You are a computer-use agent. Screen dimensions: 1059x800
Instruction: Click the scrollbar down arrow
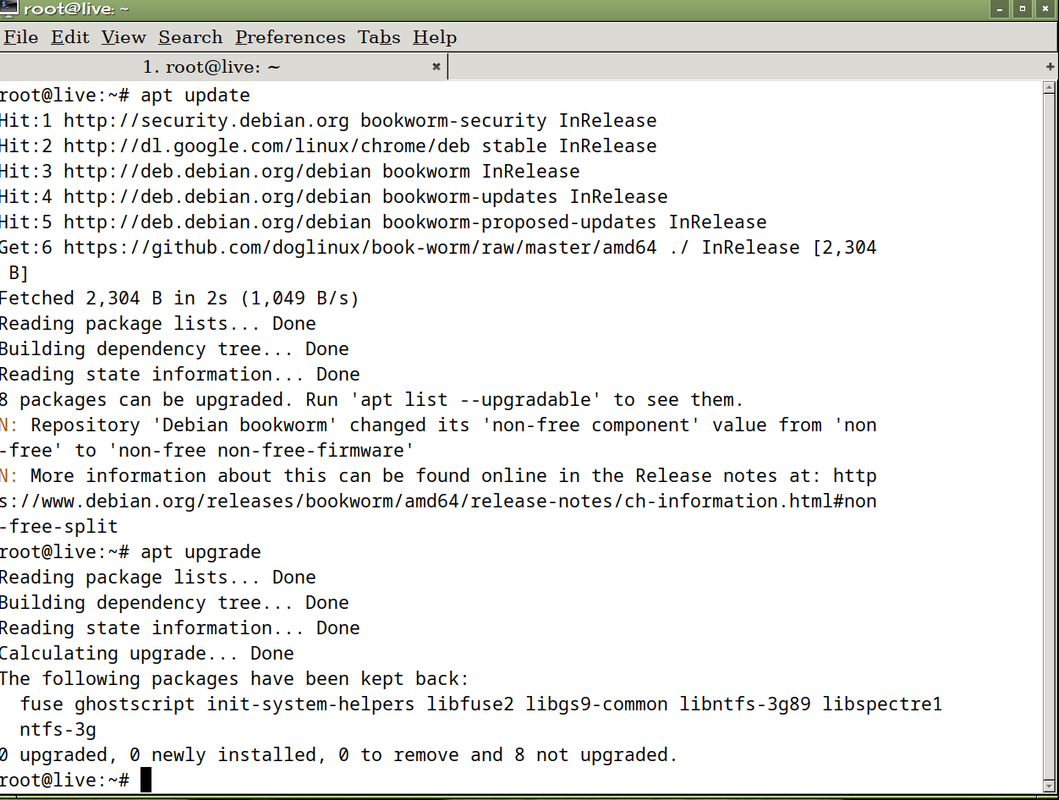click(x=1049, y=786)
